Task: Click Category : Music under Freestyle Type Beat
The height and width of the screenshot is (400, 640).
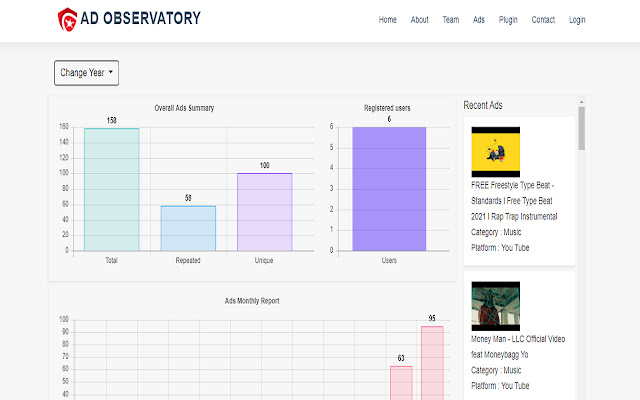Action: (496, 232)
